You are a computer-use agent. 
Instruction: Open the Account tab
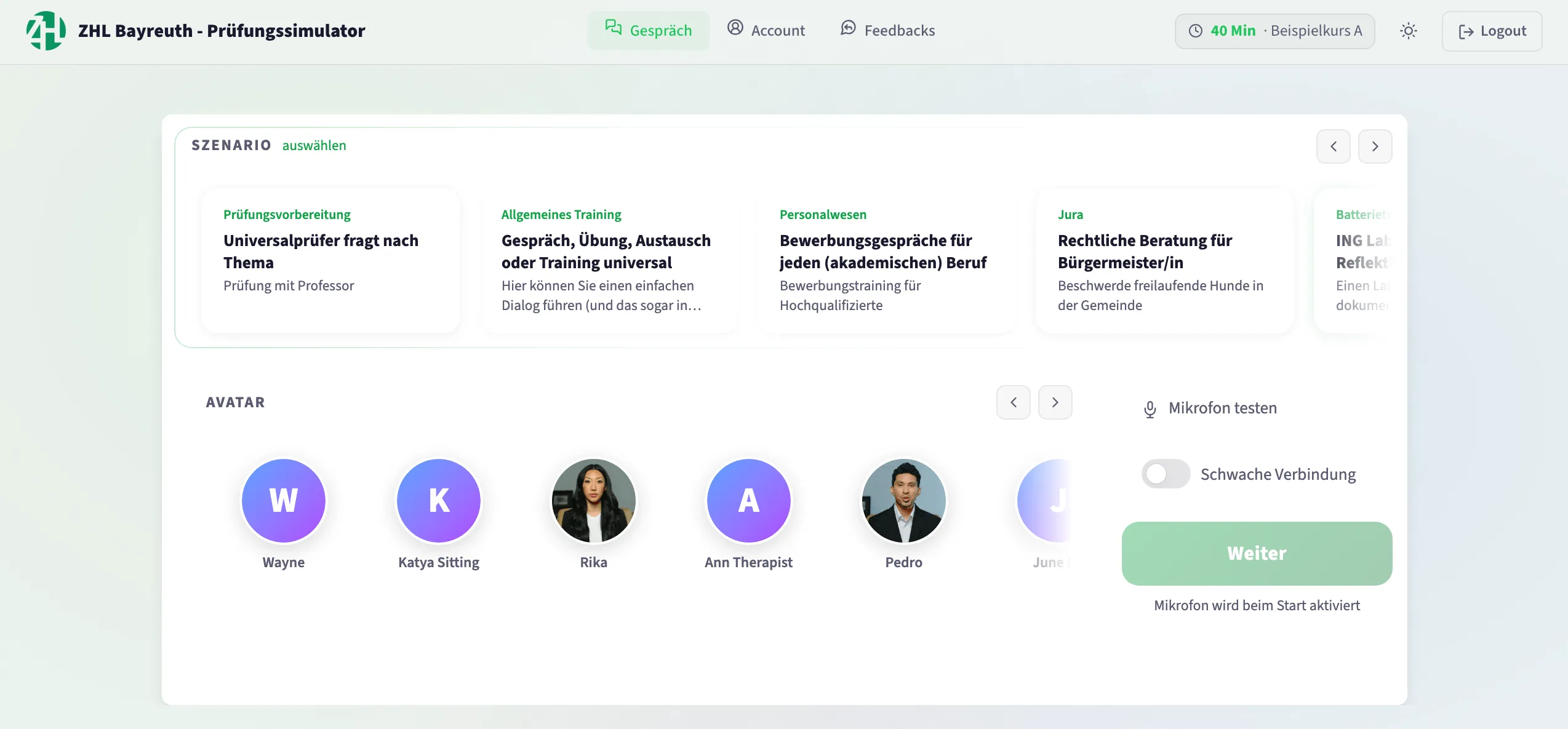click(766, 31)
